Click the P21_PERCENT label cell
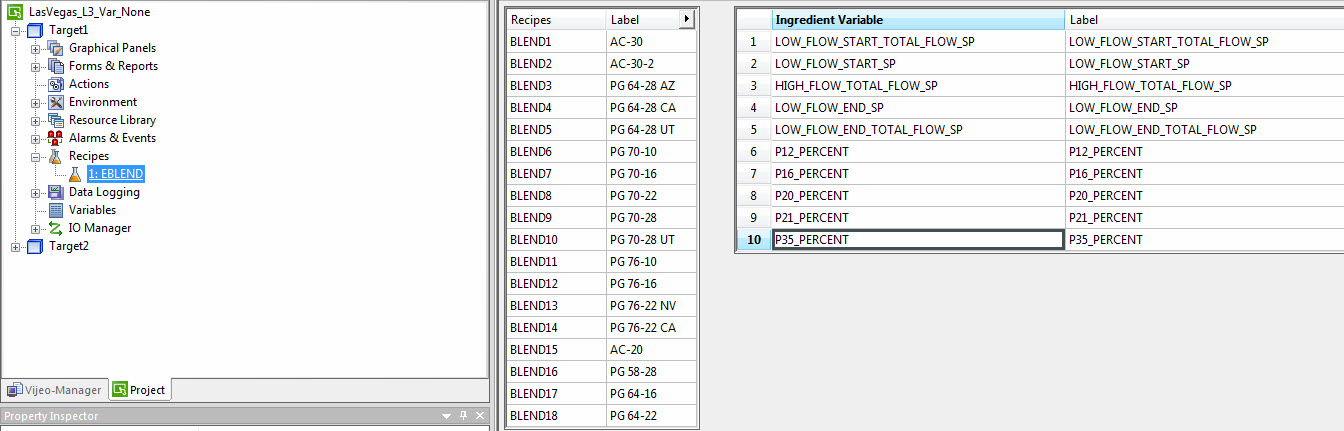Image resolution: width=1344 pixels, height=431 pixels. pyautogui.click(x=1204, y=218)
